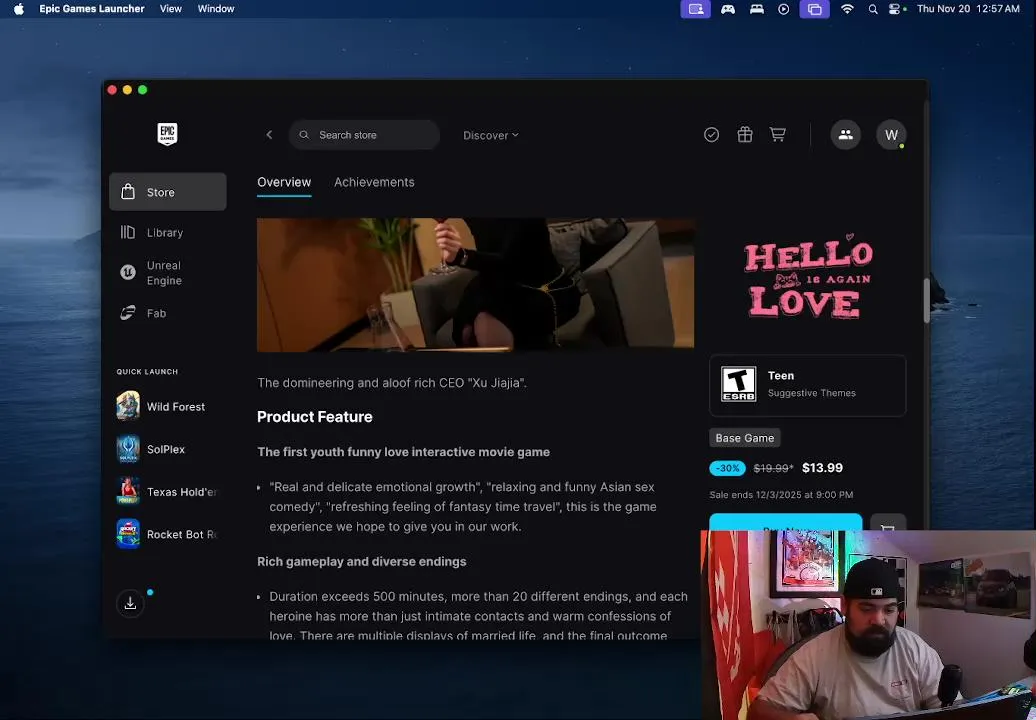Open the View menu
This screenshot has height=720, width=1036.
[x=170, y=9]
